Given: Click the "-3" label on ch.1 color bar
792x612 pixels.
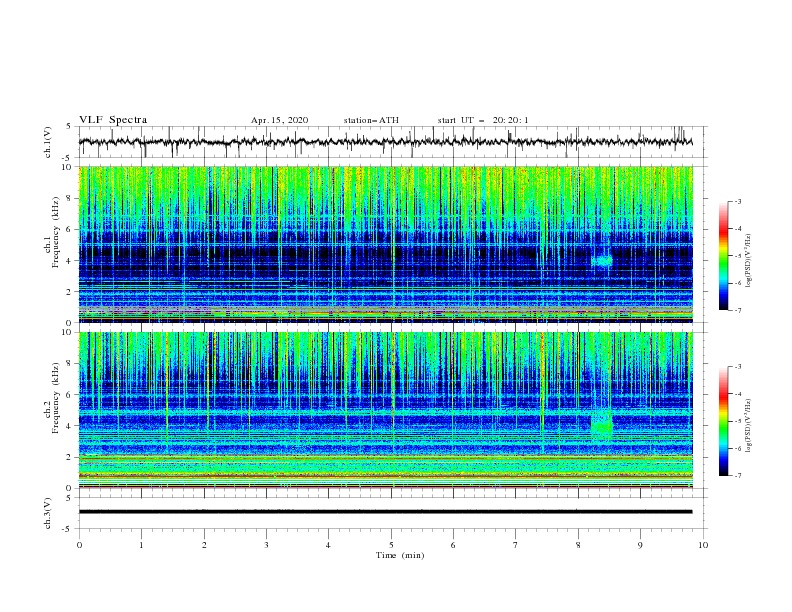Looking at the screenshot, I should (737, 201).
